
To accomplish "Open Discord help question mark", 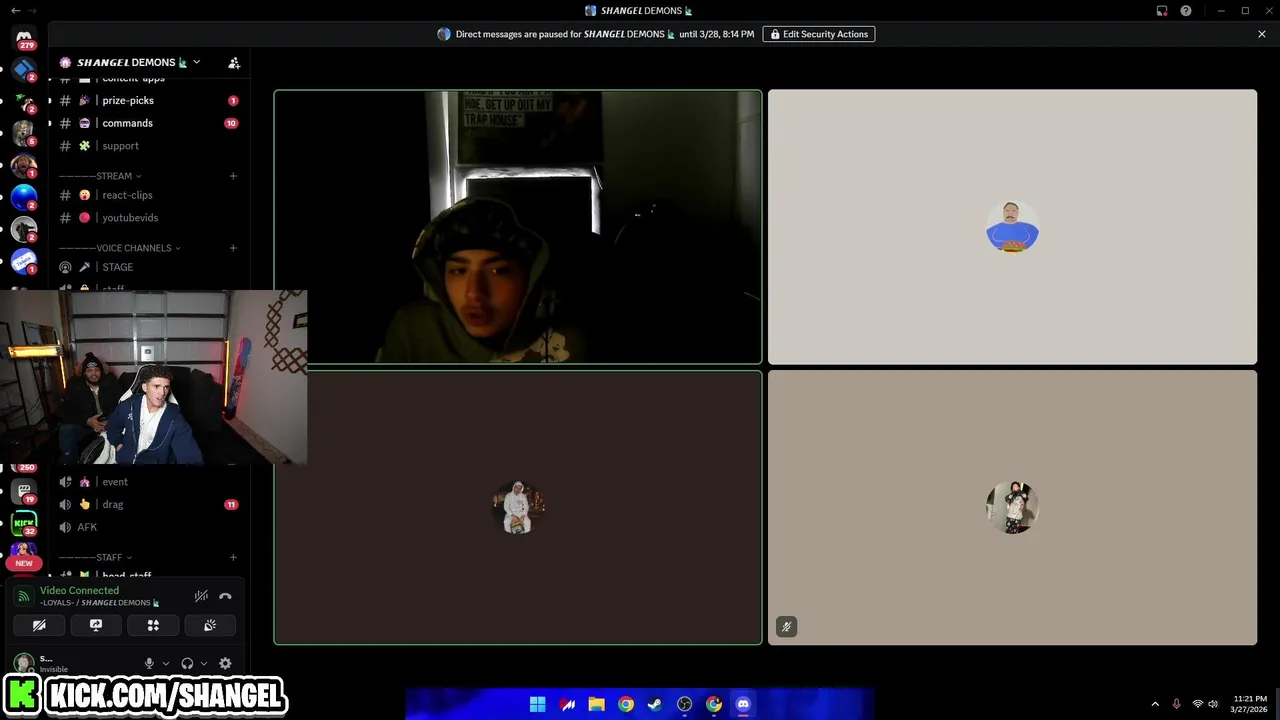I will point(1186,11).
